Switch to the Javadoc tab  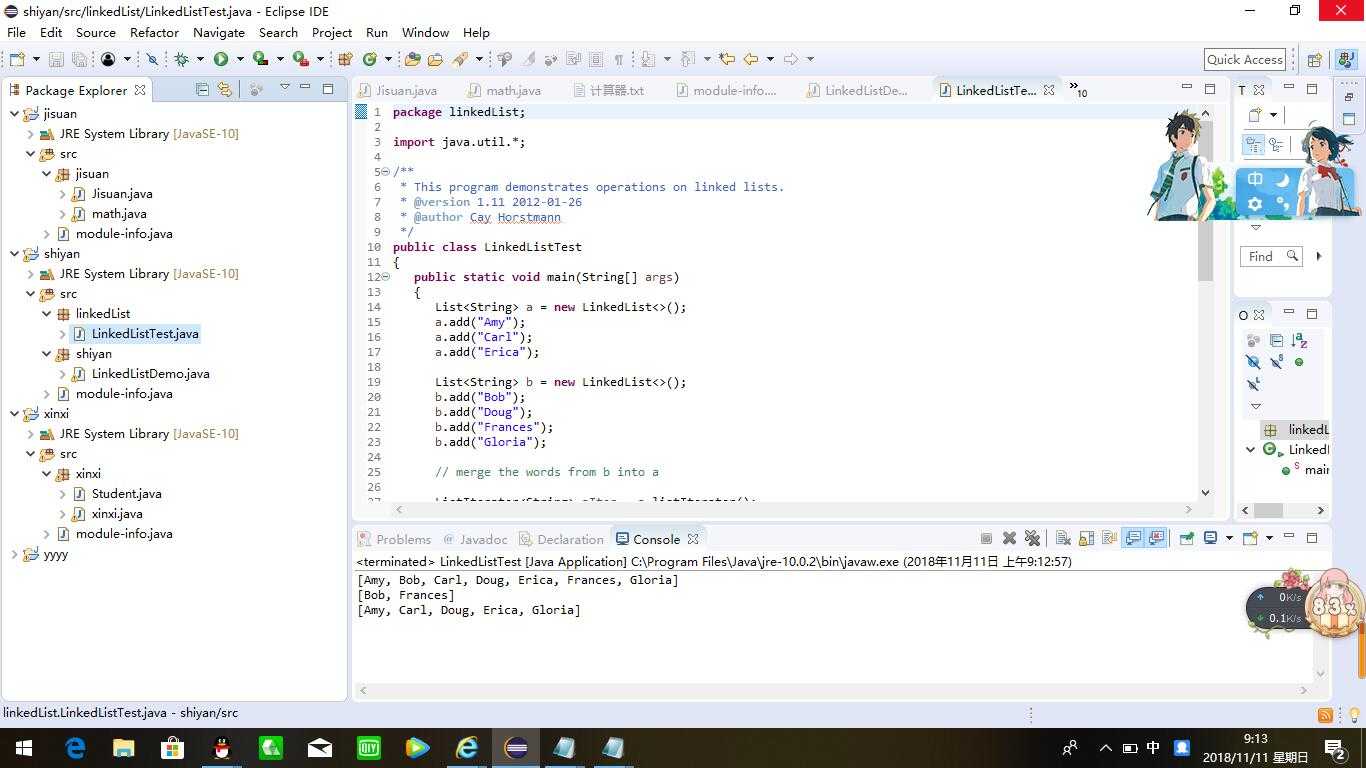475,539
